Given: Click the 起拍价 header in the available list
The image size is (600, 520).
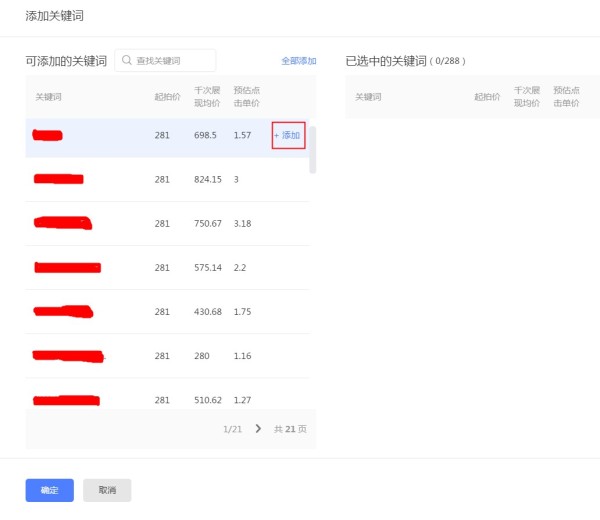Looking at the screenshot, I should 167,97.
